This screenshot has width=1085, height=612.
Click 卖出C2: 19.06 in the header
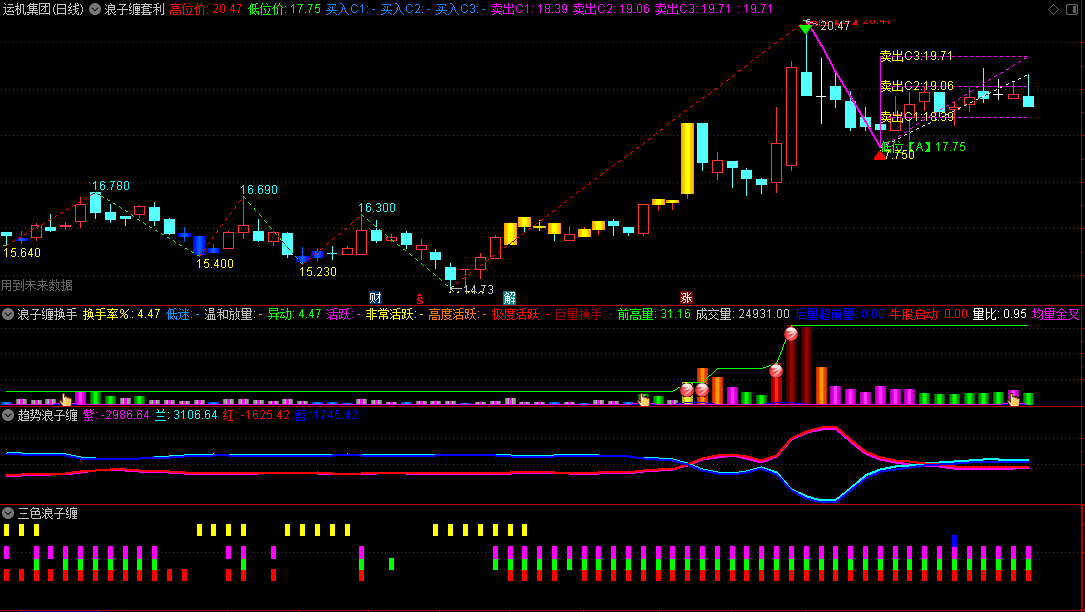[x=611, y=10]
